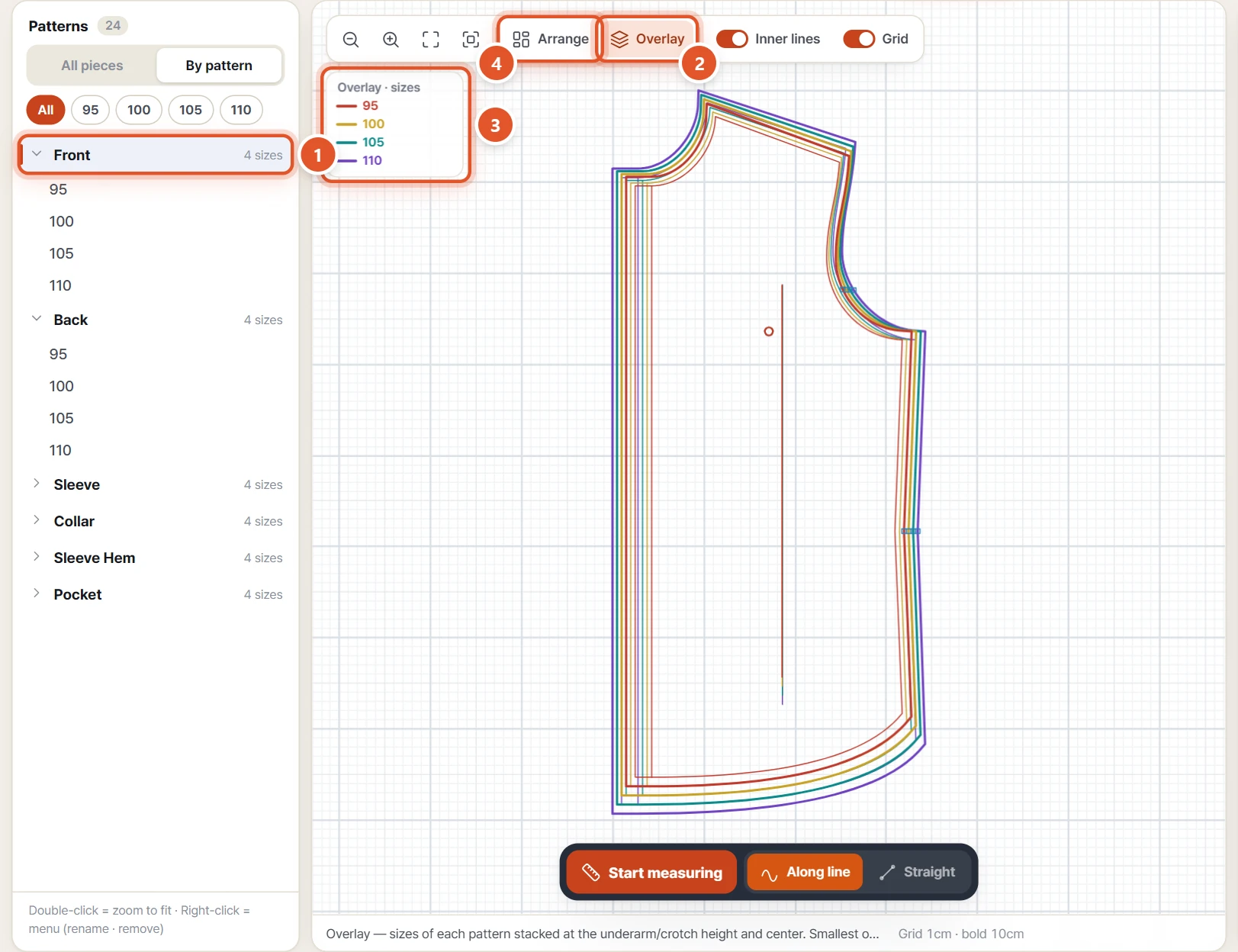Select the All sizes filter chip
The image size is (1238, 952).
46,110
